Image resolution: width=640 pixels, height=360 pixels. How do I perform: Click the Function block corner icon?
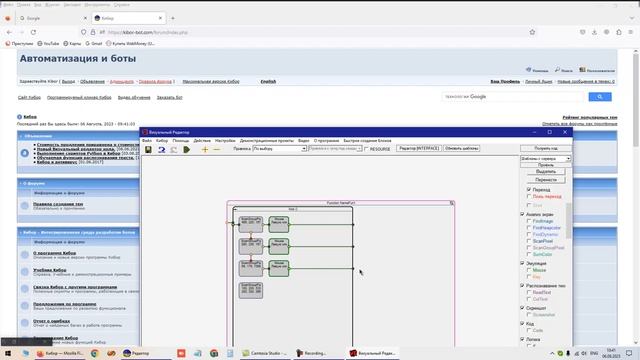[452, 203]
